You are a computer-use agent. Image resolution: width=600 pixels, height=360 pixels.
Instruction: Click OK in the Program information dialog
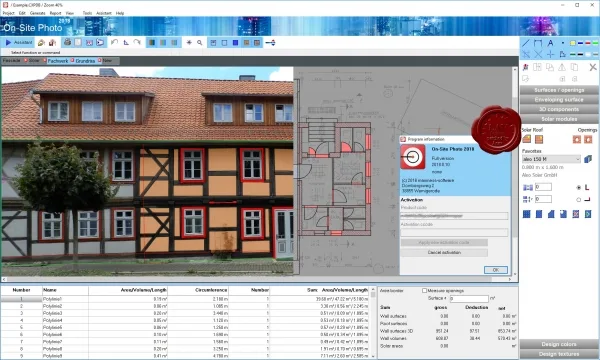pos(496,270)
